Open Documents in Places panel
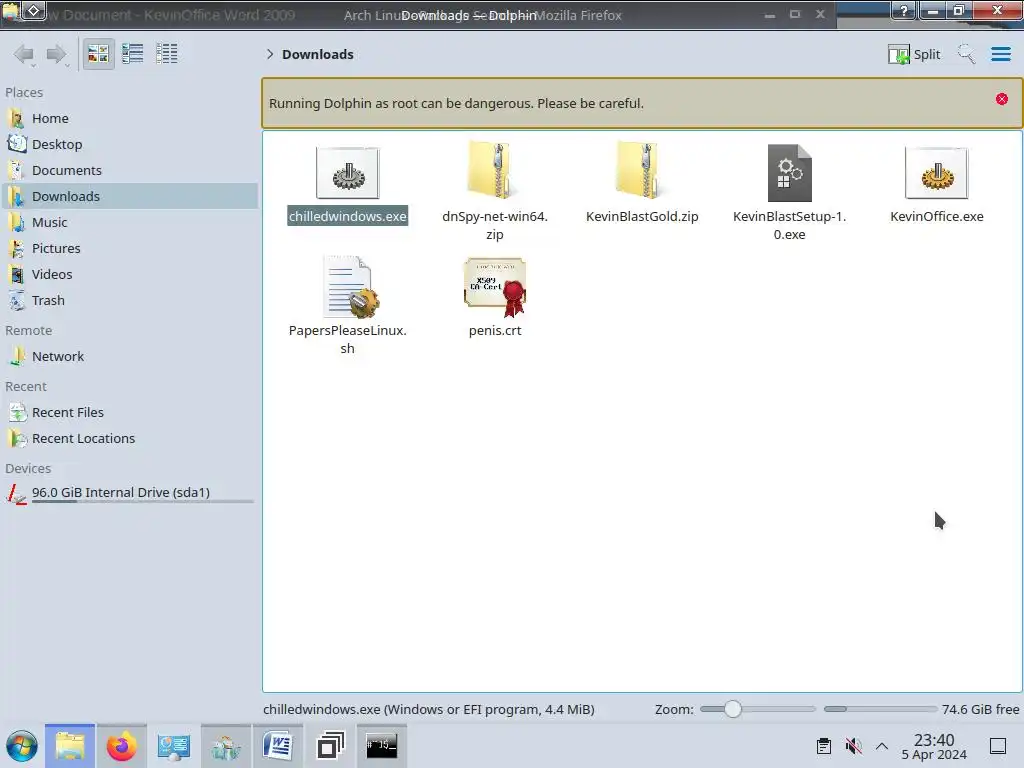 [129, 170]
